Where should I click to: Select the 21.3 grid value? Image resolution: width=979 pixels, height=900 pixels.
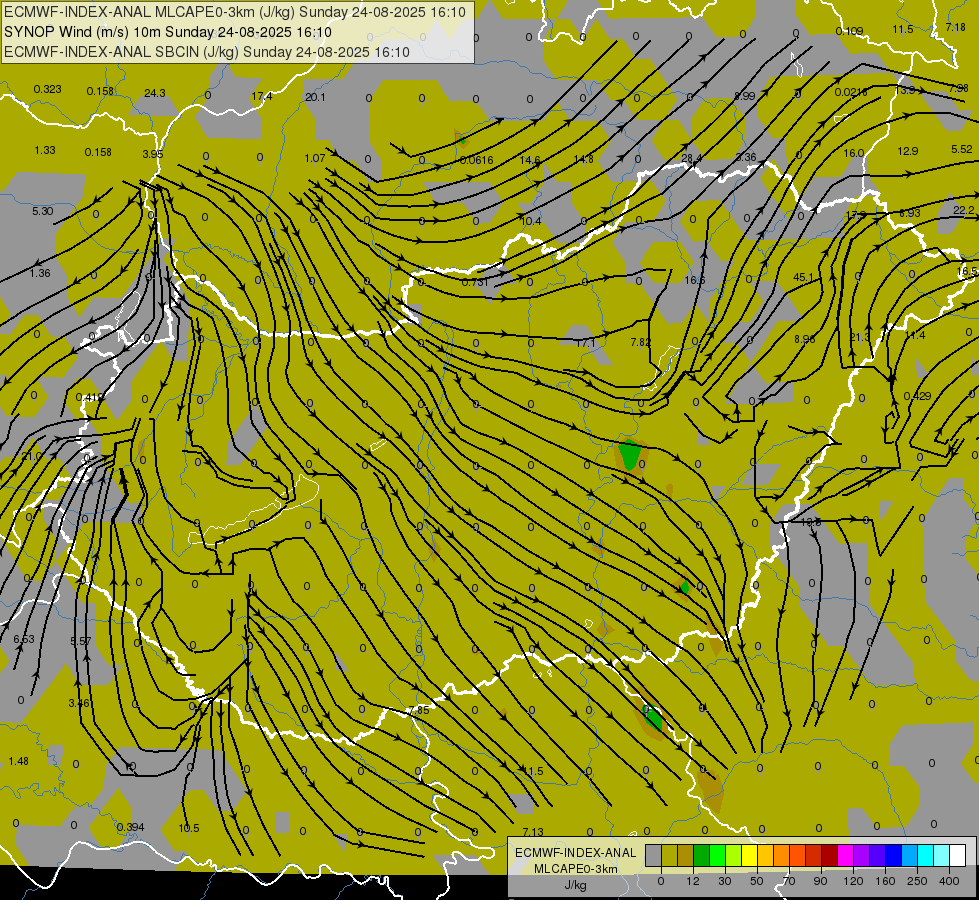[859, 337]
